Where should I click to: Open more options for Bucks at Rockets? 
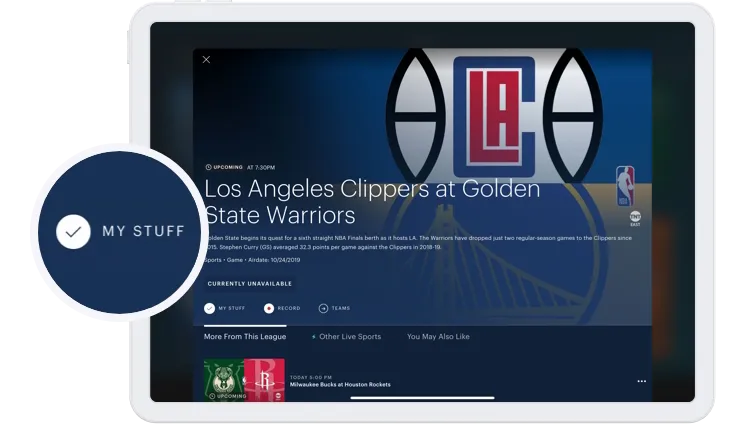point(641,381)
